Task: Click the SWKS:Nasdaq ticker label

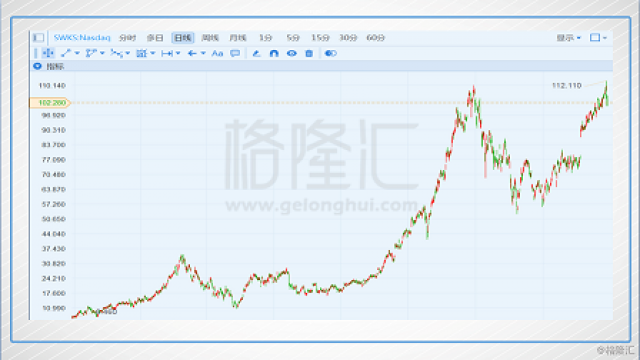Action: tap(82, 38)
